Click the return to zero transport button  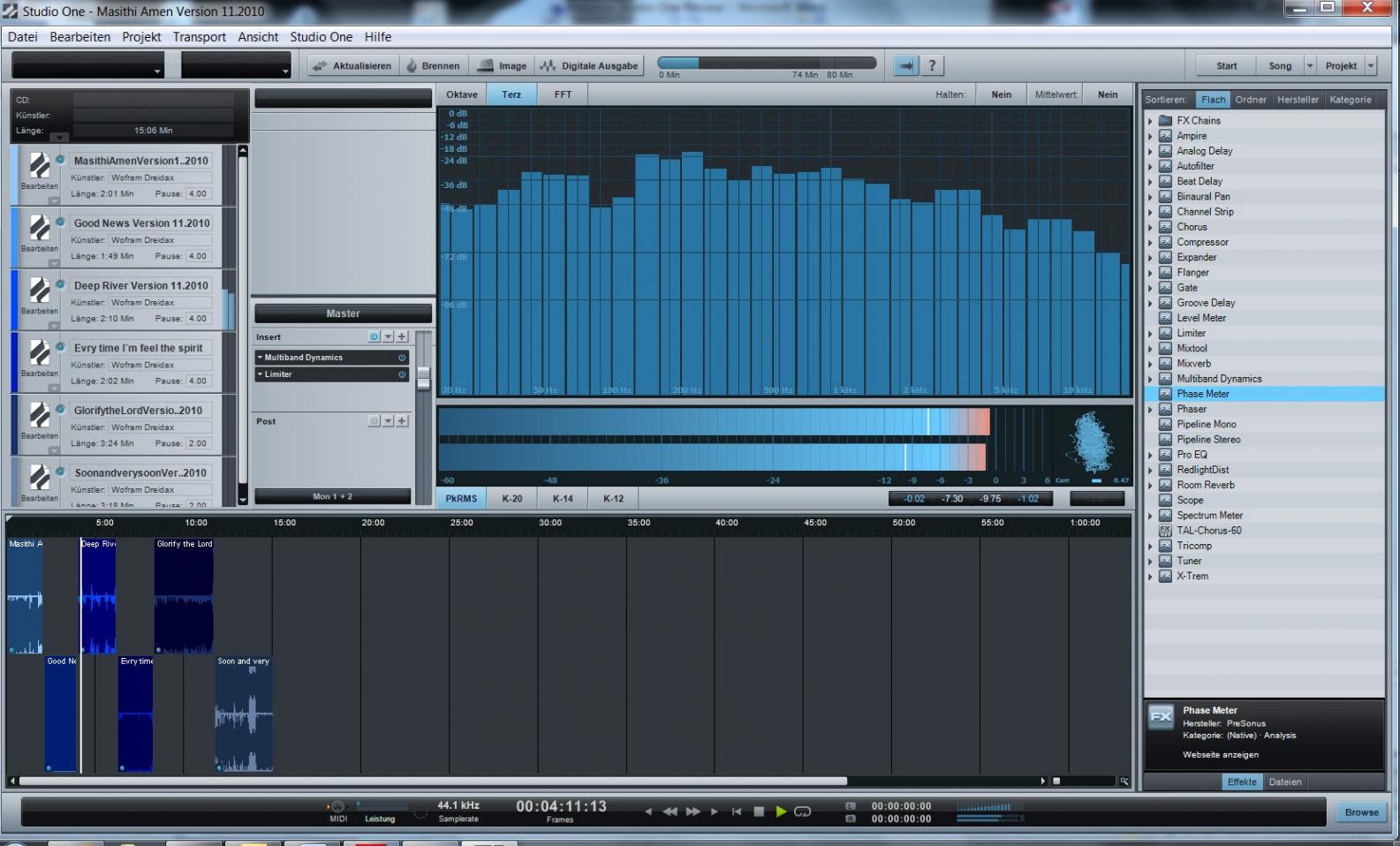pyautogui.click(x=737, y=812)
